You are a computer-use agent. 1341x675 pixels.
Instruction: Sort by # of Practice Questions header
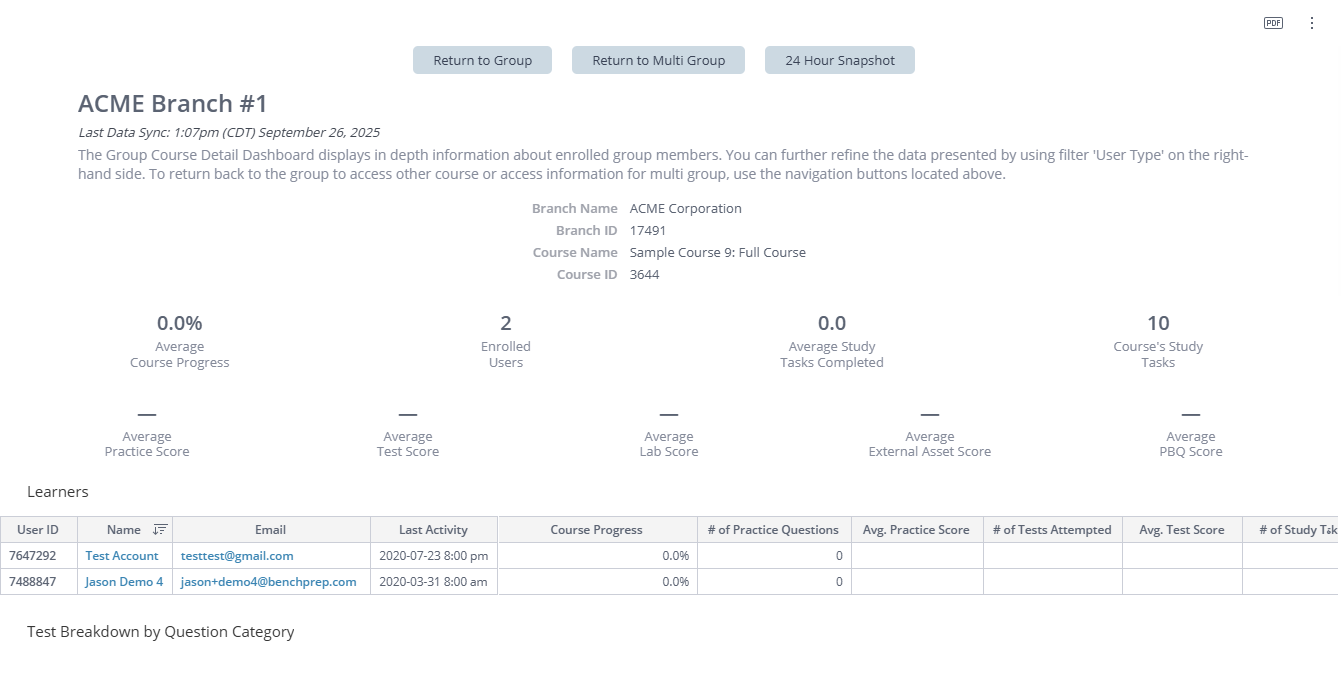(x=773, y=530)
